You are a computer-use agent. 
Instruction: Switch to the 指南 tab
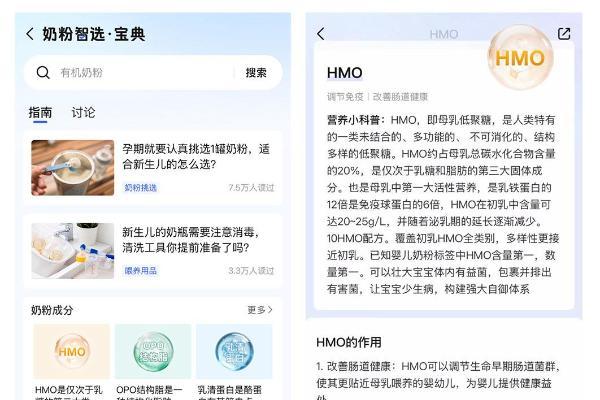(40, 113)
